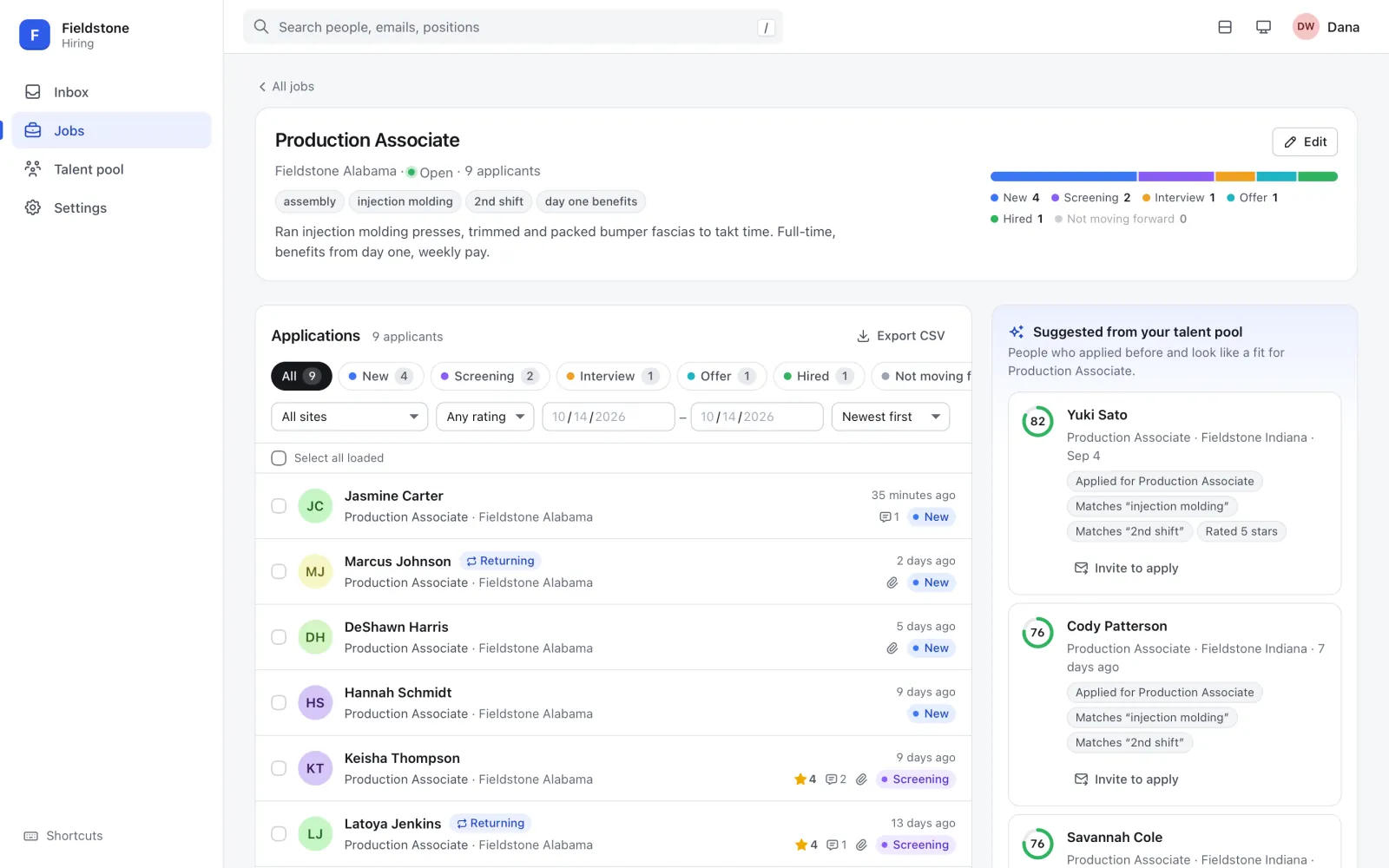Invite Yuki Sato to apply
Viewport: 1389px width, 868px height.
(x=1126, y=569)
